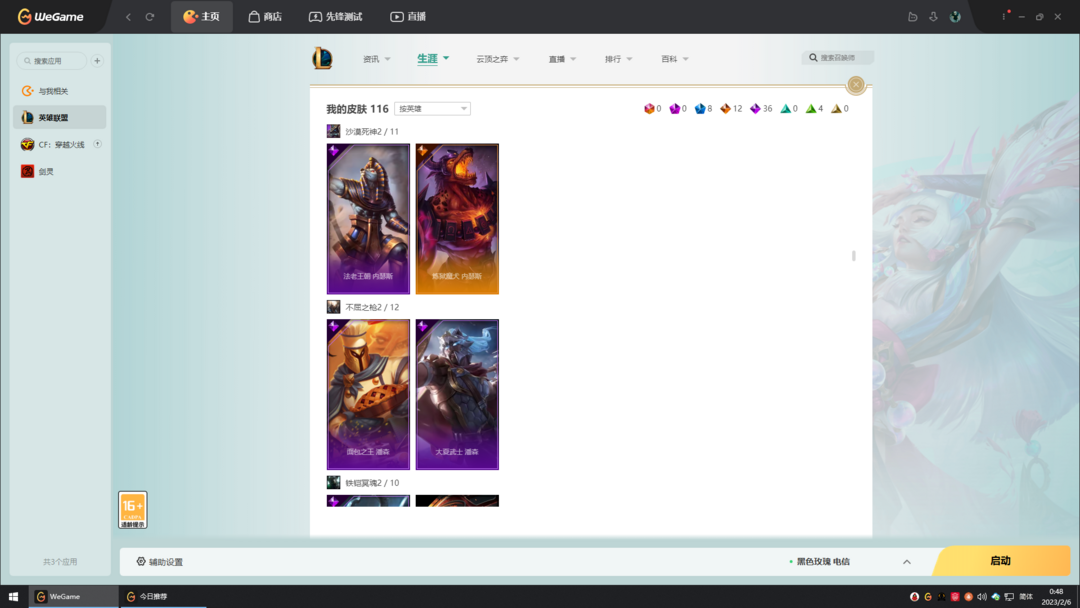Click the red-orange hexagon gem icon
The height and width of the screenshot is (608, 1080).
[x=649, y=109]
